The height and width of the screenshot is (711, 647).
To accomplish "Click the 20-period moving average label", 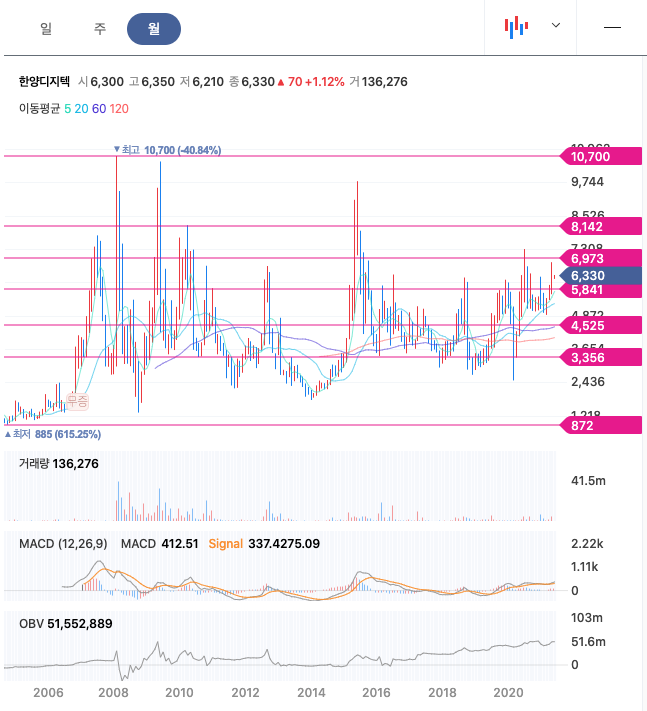I will [x=82, y=109].
